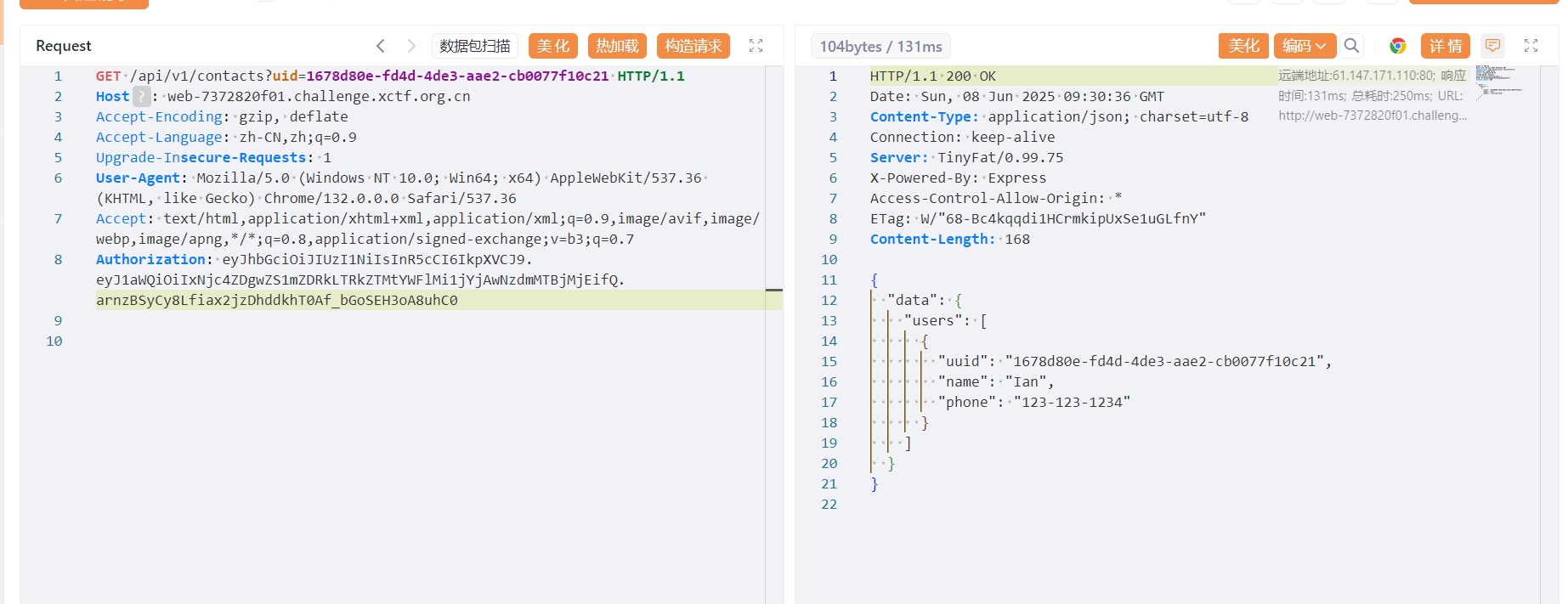The height and width of the screenshot is (604, 1568).
Task: Click the 104bytes / 131ms tag
Action: (880, 46)
